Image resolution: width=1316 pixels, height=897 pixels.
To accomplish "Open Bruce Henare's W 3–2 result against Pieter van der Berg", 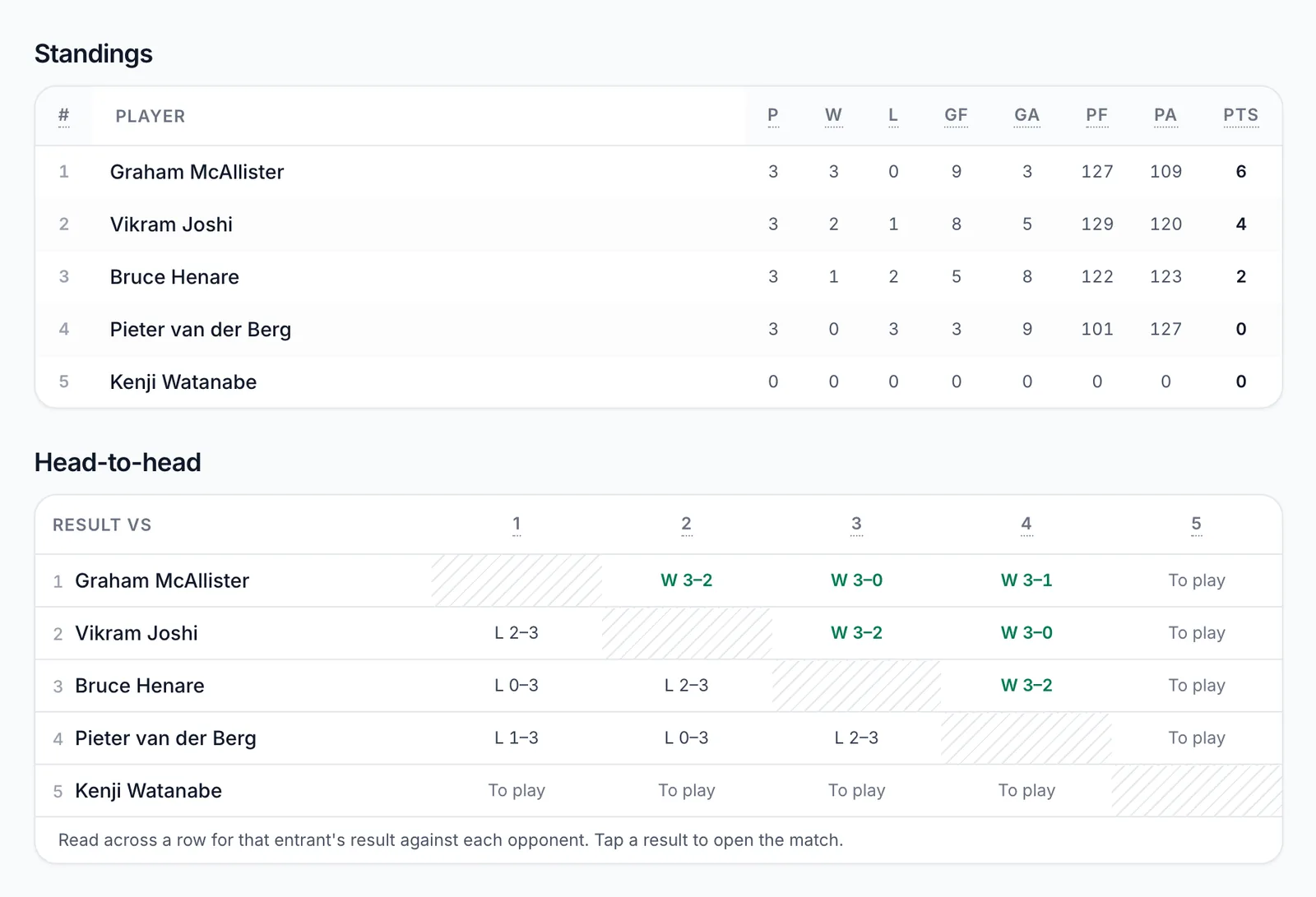I will [x=1026, y=686].
